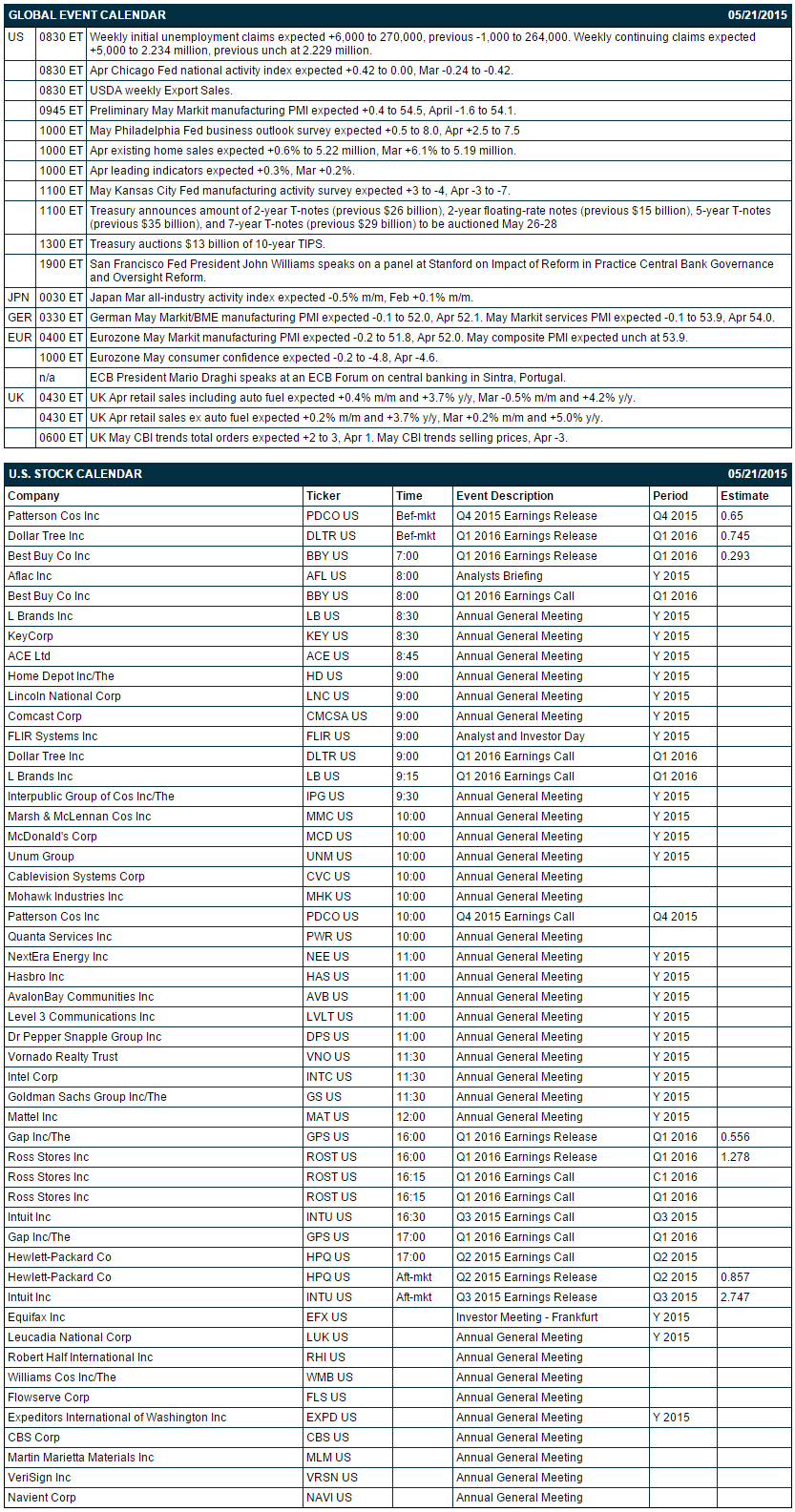Screen dimensions: 795x1512
Task: Click the GLOBAL EVENT CALENDAR header
Action: [x=87, y=15]
